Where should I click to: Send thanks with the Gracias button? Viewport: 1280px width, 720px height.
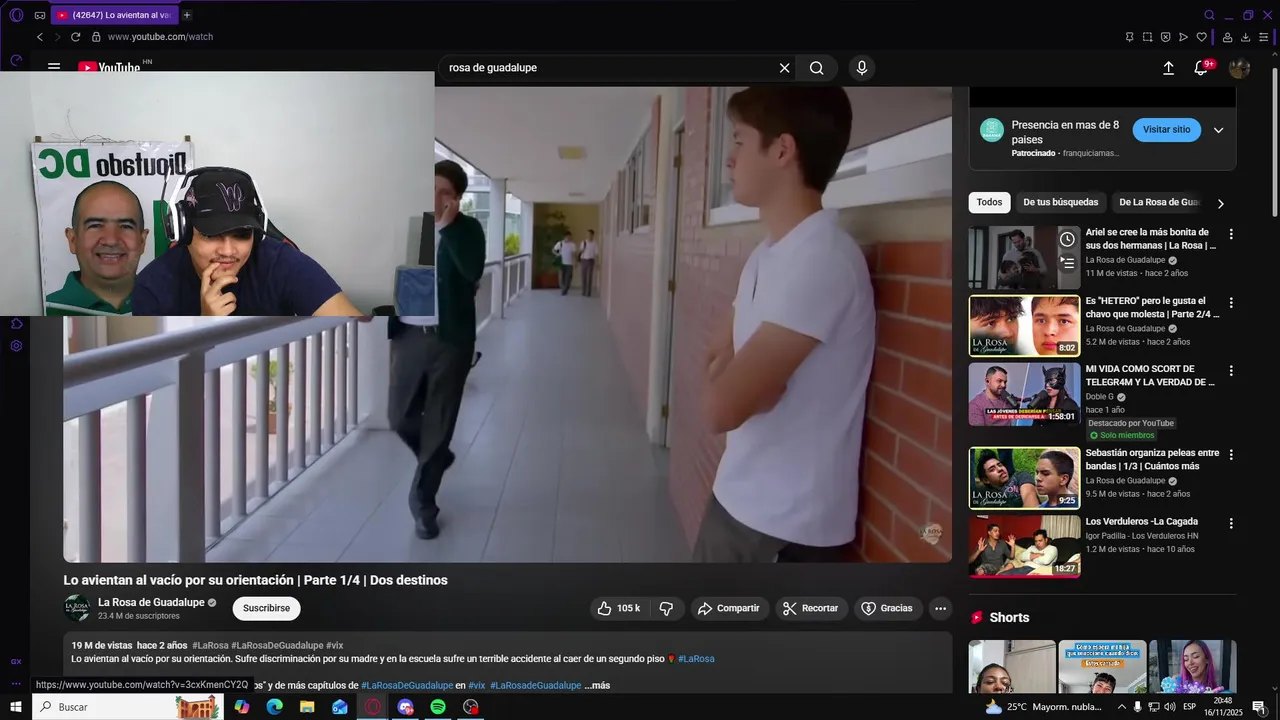tap(887, 608)
